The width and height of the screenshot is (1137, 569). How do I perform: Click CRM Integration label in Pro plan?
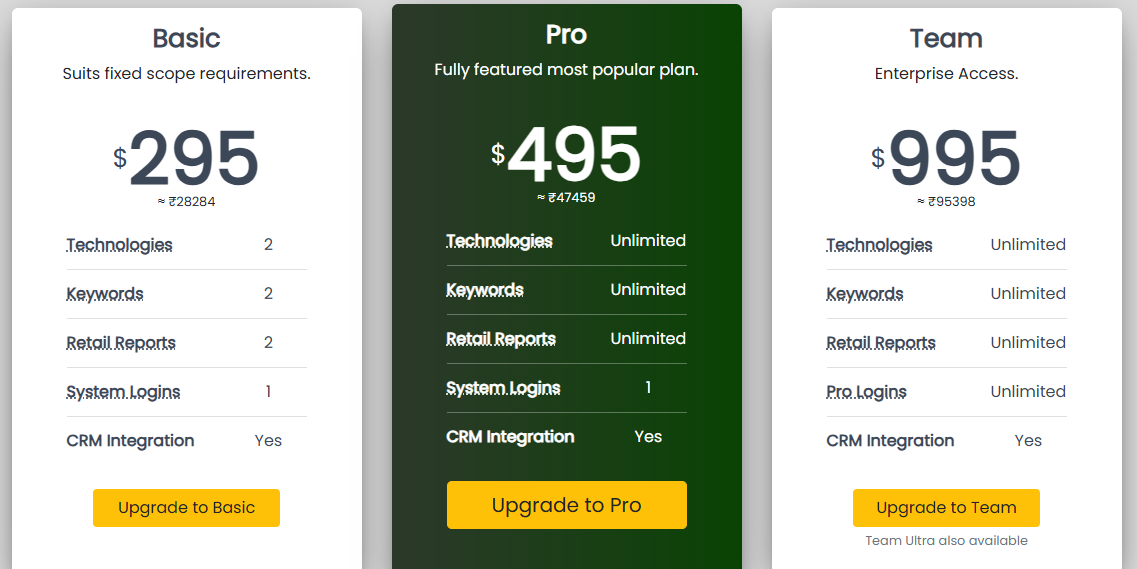[x=510, y=437]
